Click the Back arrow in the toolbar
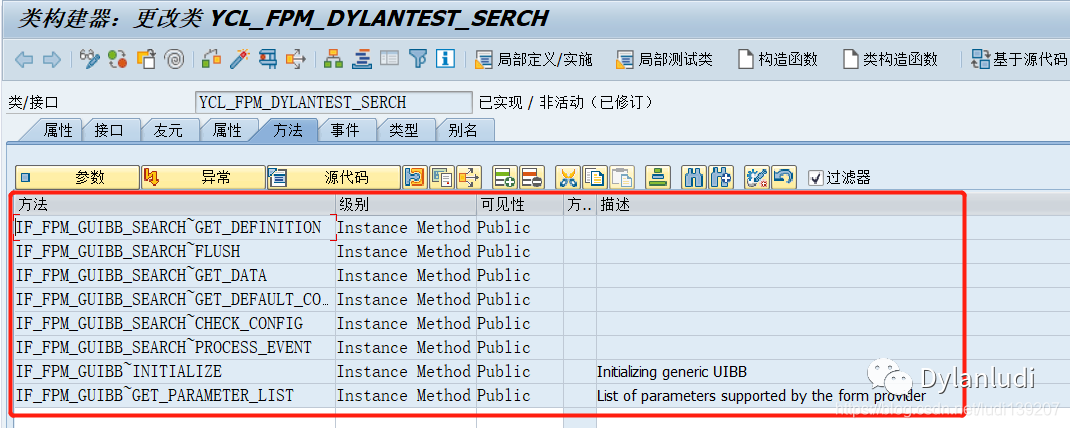1070x428 pixels. tap(24, 59)
